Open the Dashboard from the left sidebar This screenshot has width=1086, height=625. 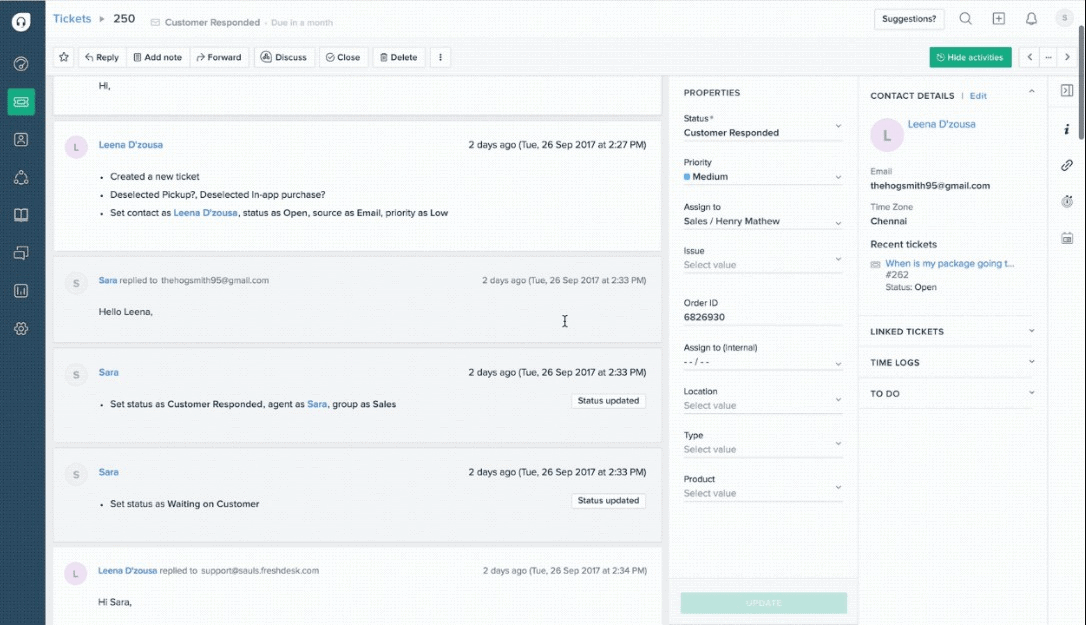[21, 63]
